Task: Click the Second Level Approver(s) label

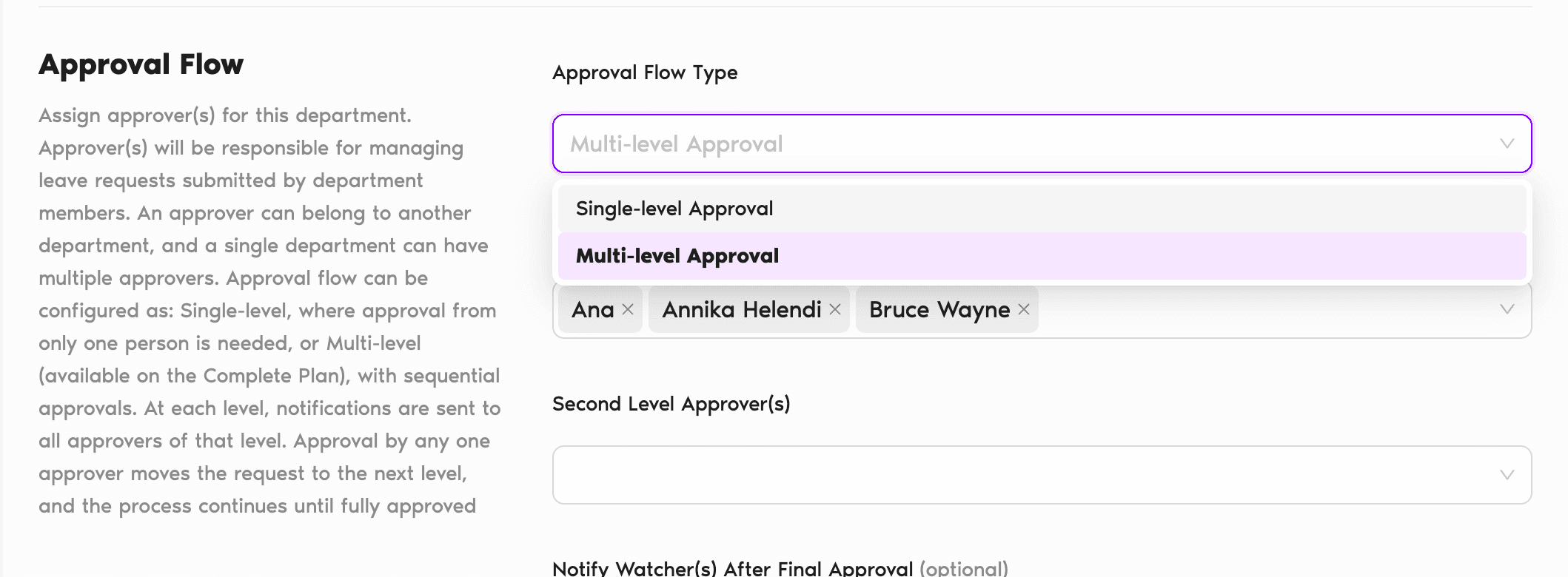Action: pos(671,404)
